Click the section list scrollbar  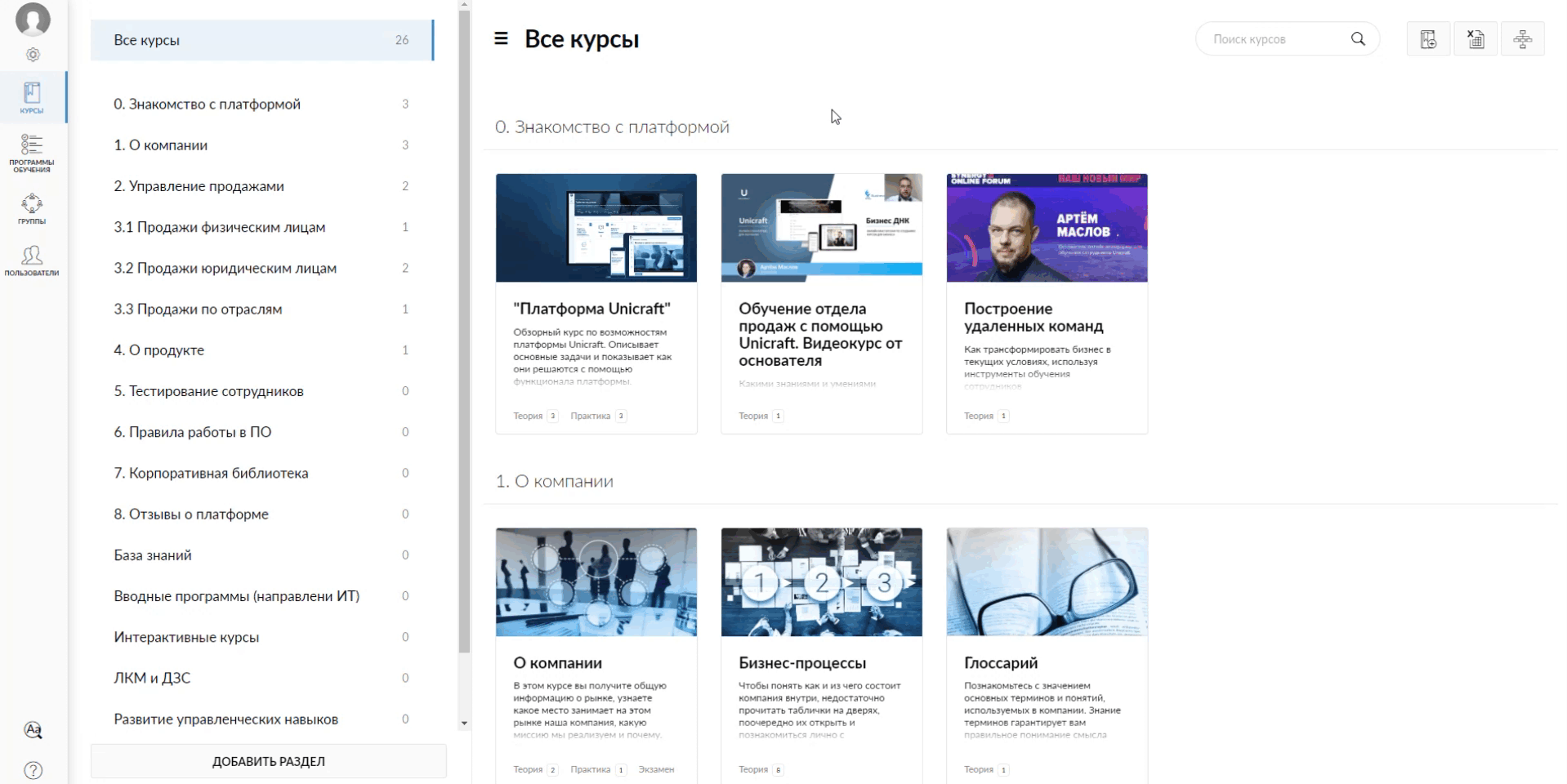pyautogui.click(x=464, y=331)
